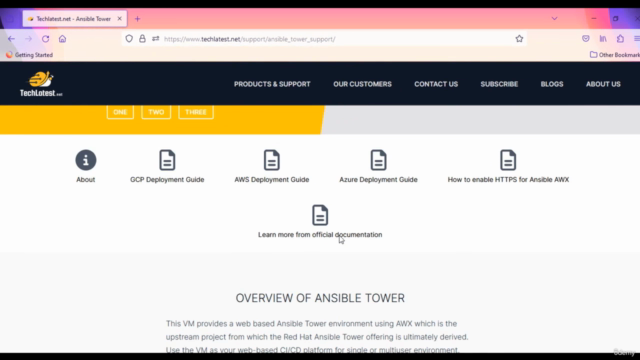Click the About info icon
This screenshot has height=360, width=640.
(x=86, y=160)
